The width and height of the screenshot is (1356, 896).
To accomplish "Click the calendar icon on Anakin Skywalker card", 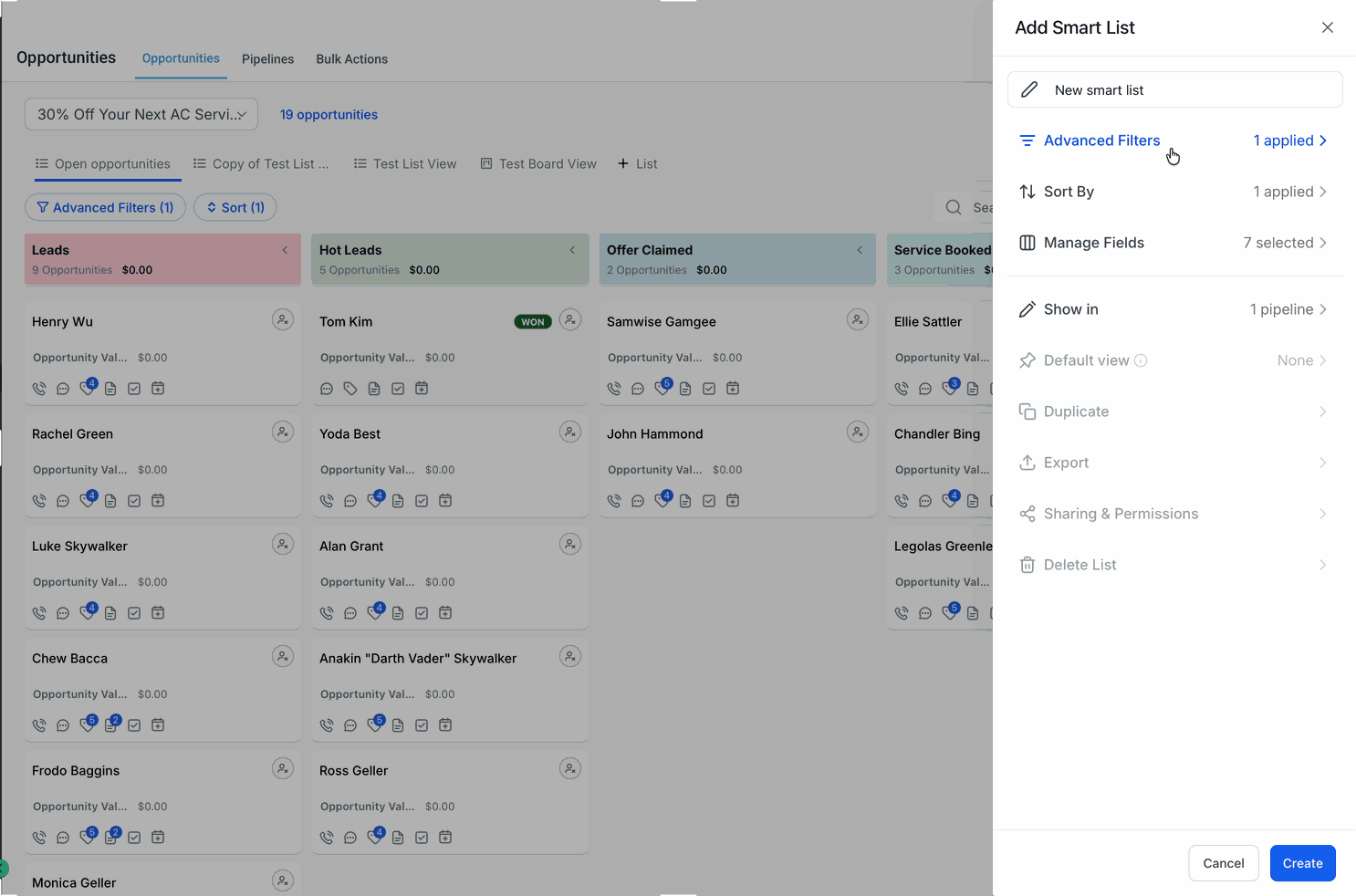I will [445, 725].
